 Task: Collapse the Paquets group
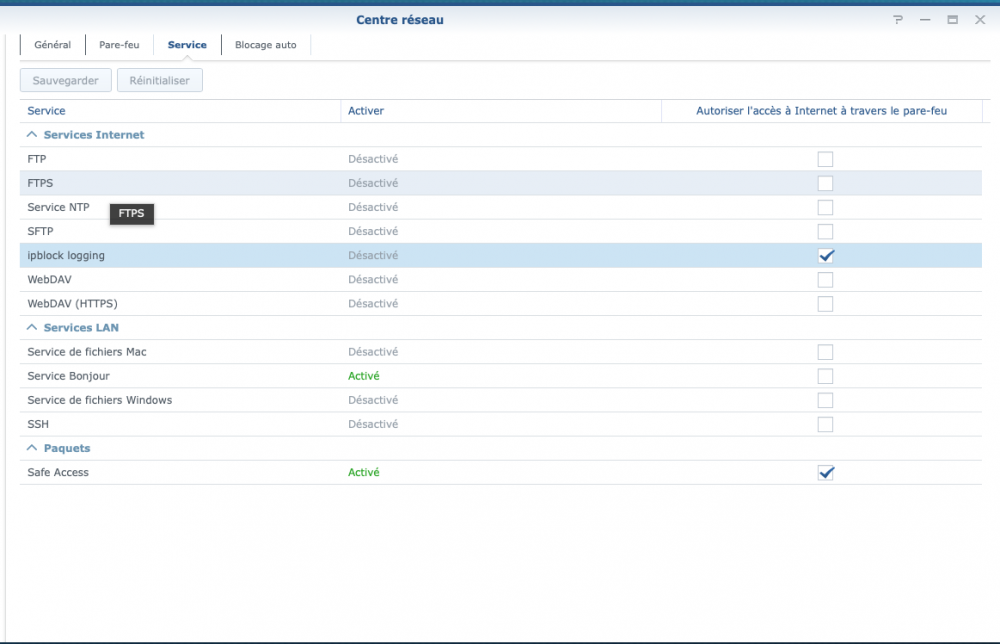click(x=32, y=448)
